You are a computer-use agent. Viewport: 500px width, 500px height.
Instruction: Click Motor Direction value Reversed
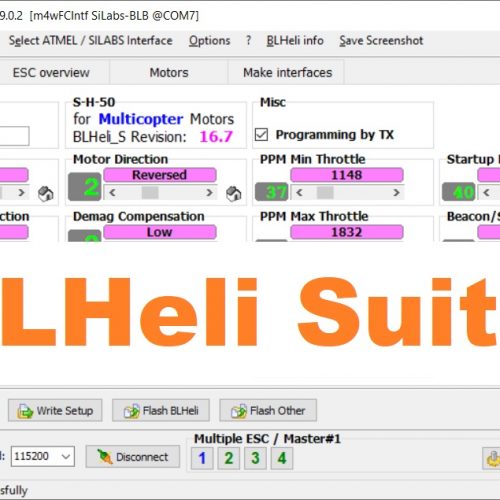click(x=160, y=175)
